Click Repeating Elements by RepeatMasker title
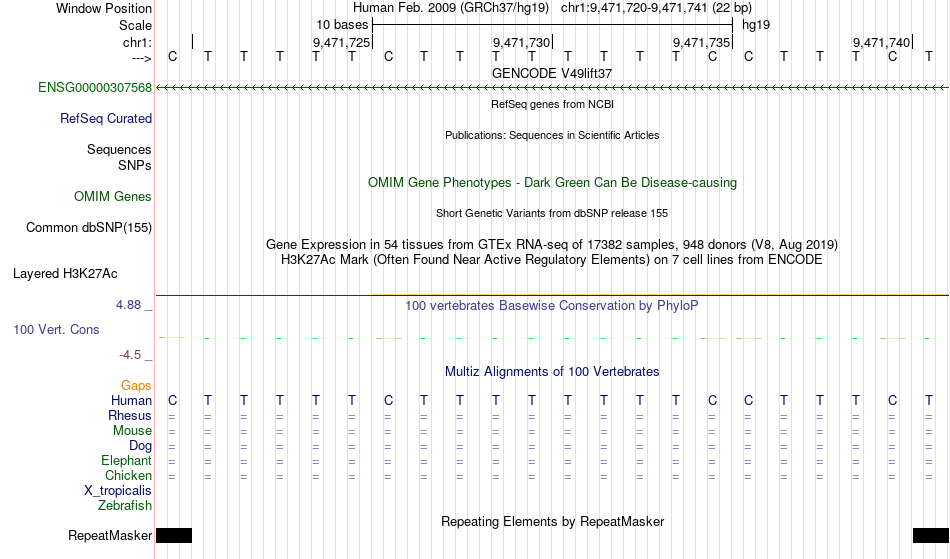This screenshot has height=559, width=950. coord(552,522)
